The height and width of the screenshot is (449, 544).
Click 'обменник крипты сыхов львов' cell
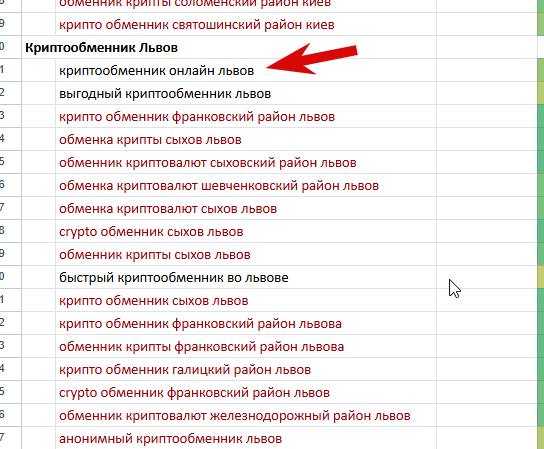(246, 254)
